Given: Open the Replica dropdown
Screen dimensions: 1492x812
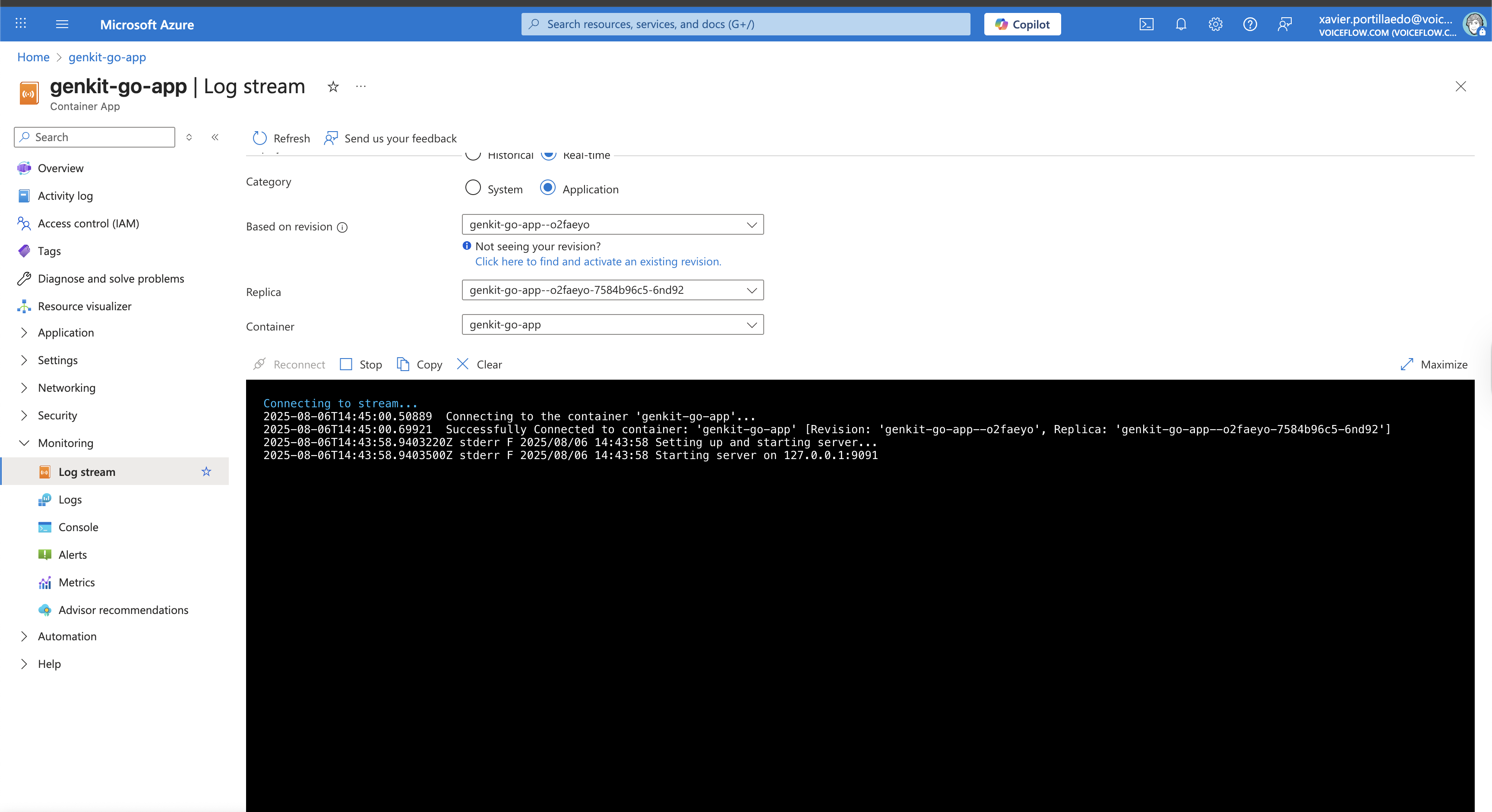Looking at the screenshot, I should tap(613, 290).
